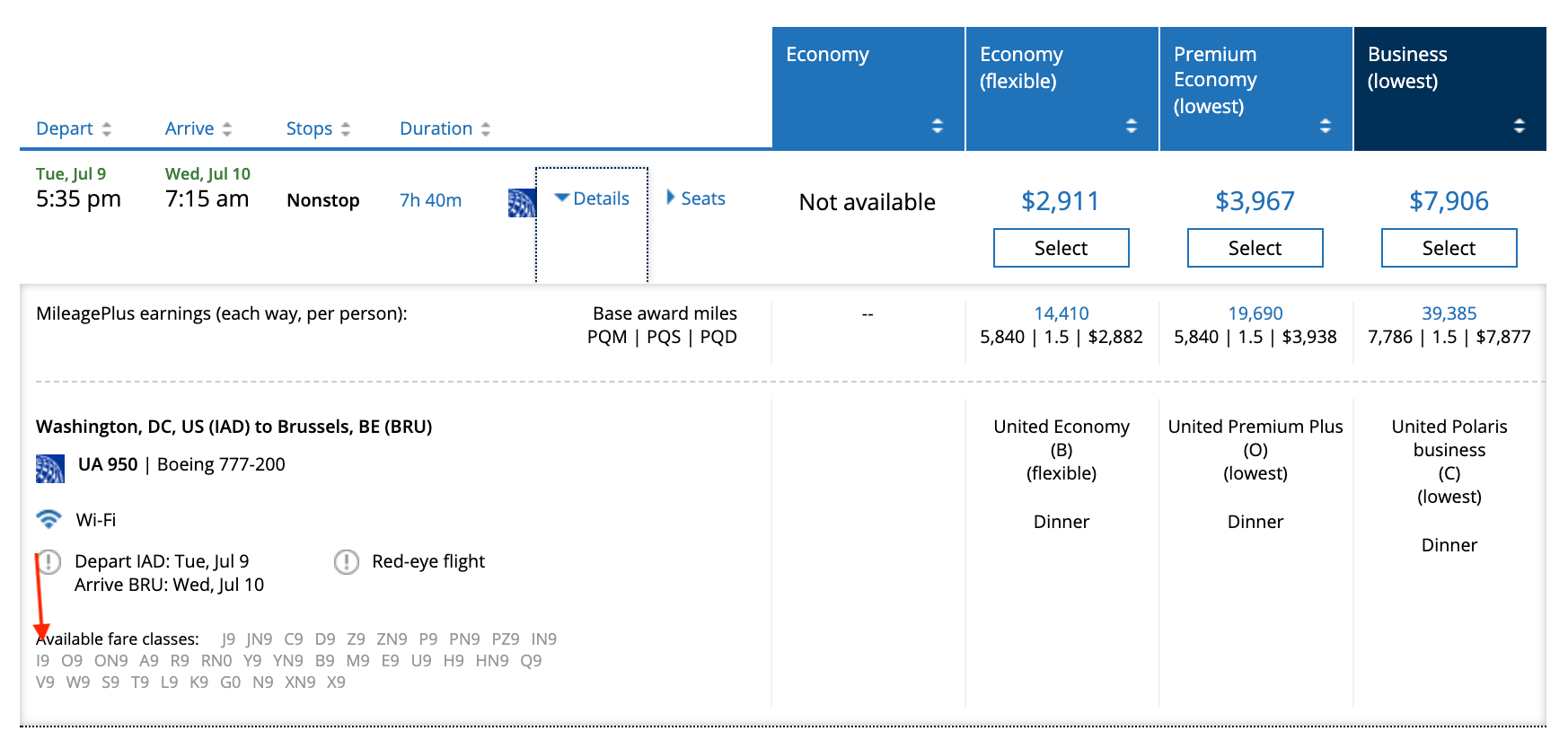Open the 7h 40m duration link

point(430,200)
